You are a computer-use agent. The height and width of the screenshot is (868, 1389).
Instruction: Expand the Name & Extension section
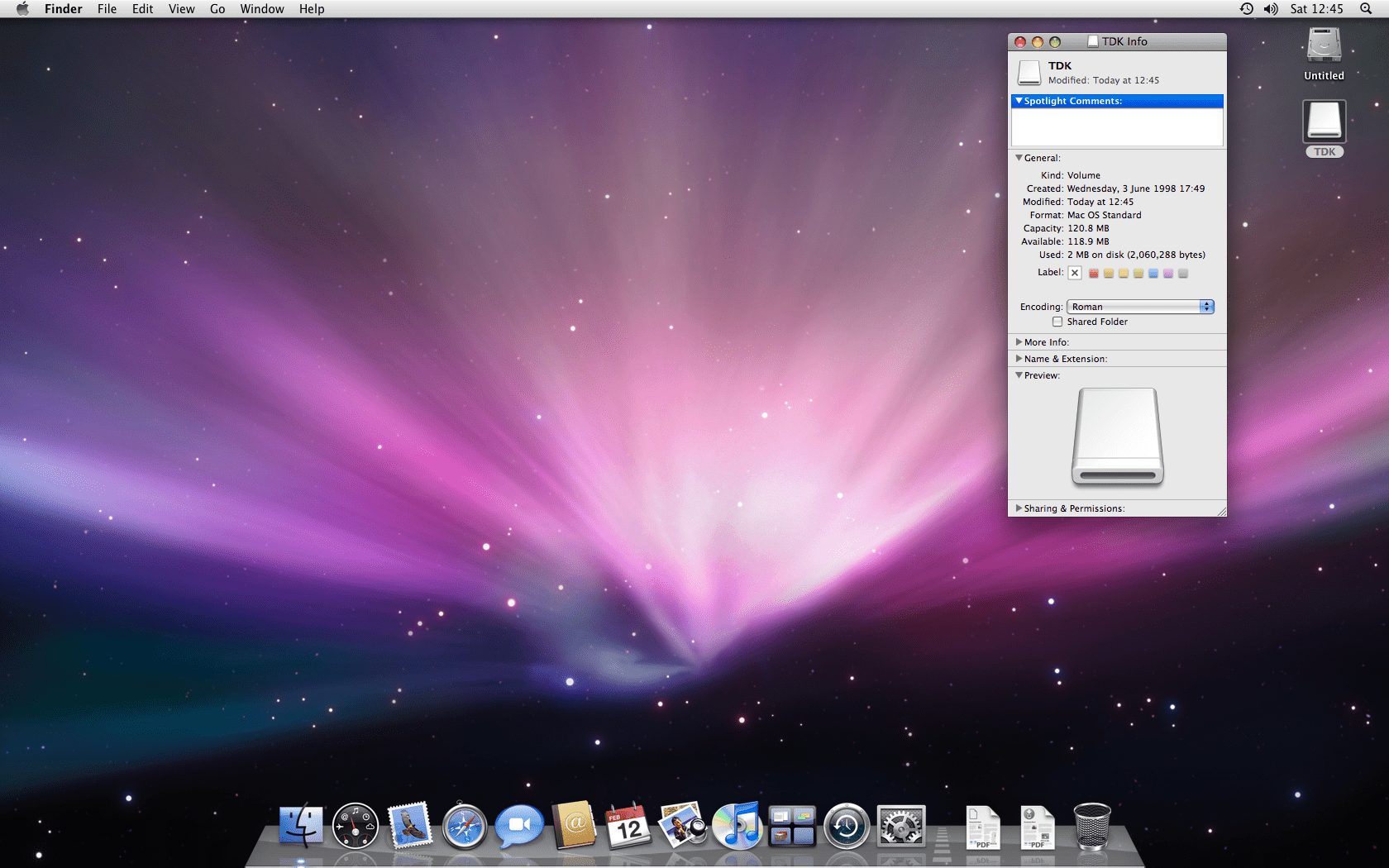click(1019, 359)
